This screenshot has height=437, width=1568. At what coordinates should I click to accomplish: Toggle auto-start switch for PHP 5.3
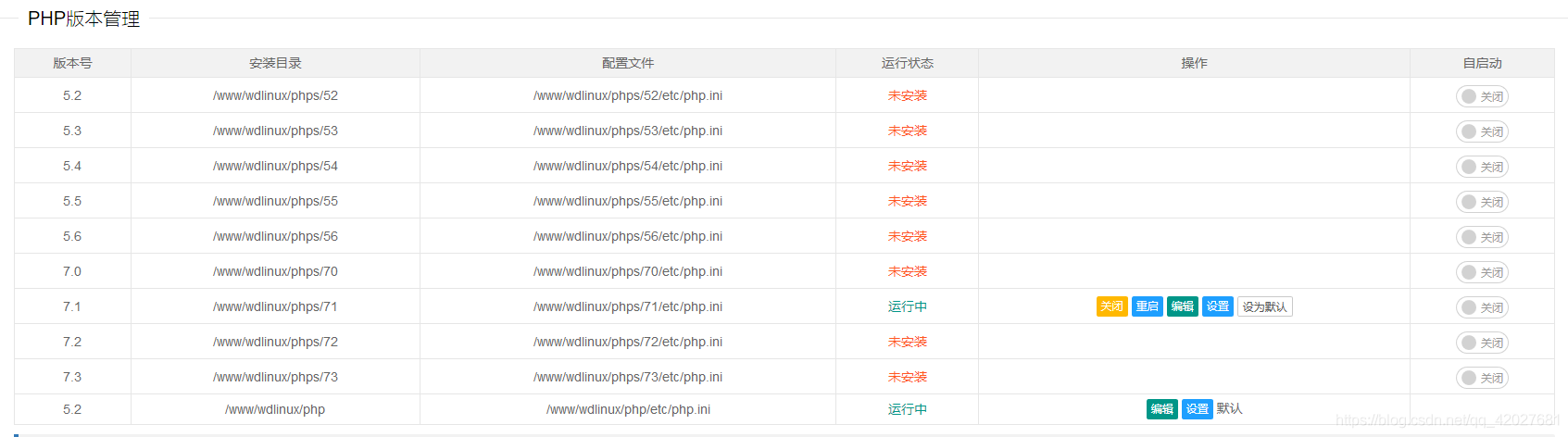tap(1482, 131)
